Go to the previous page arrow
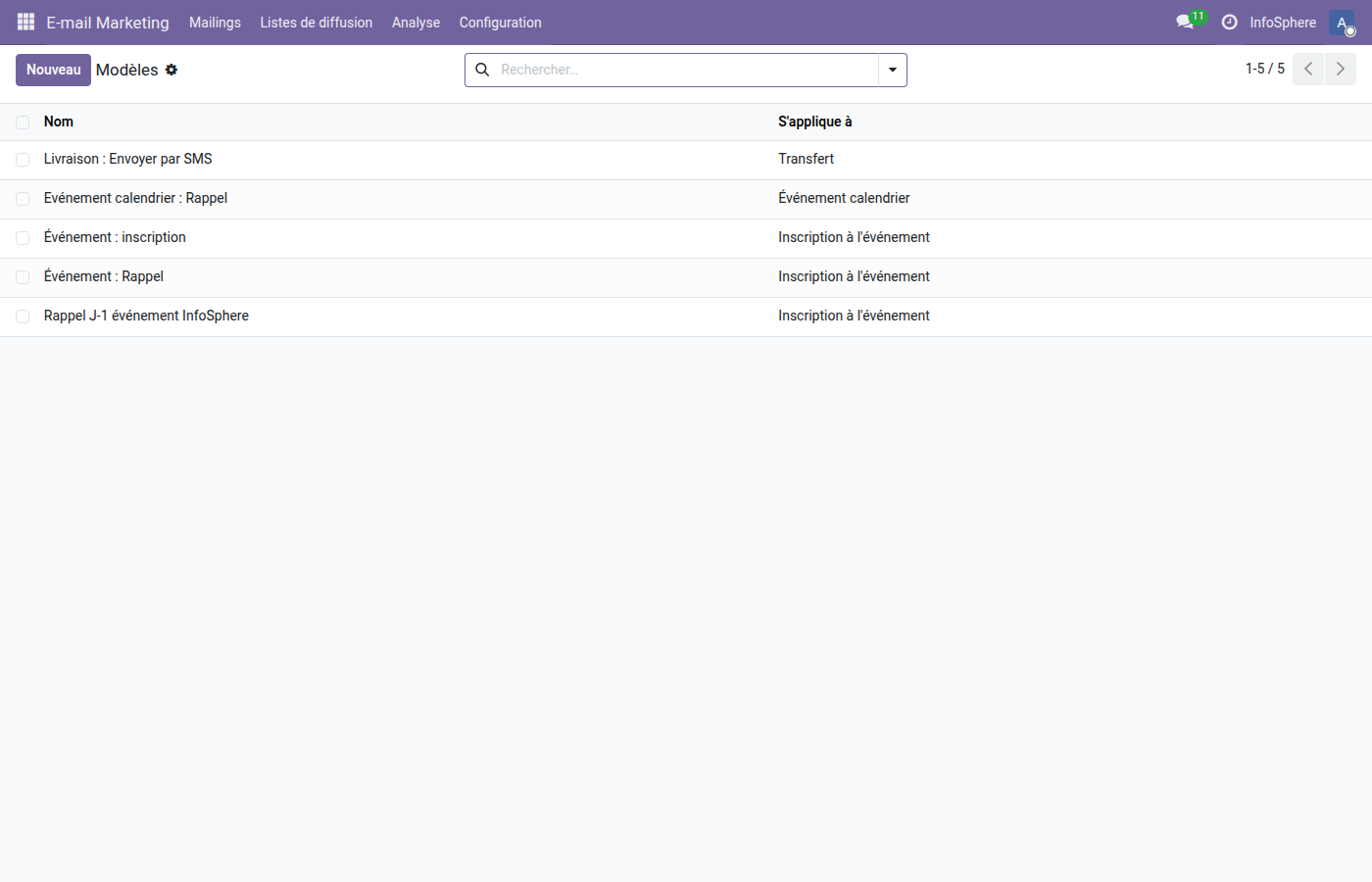Viewport: 1372px width, 882px height. pos(1307,69)
